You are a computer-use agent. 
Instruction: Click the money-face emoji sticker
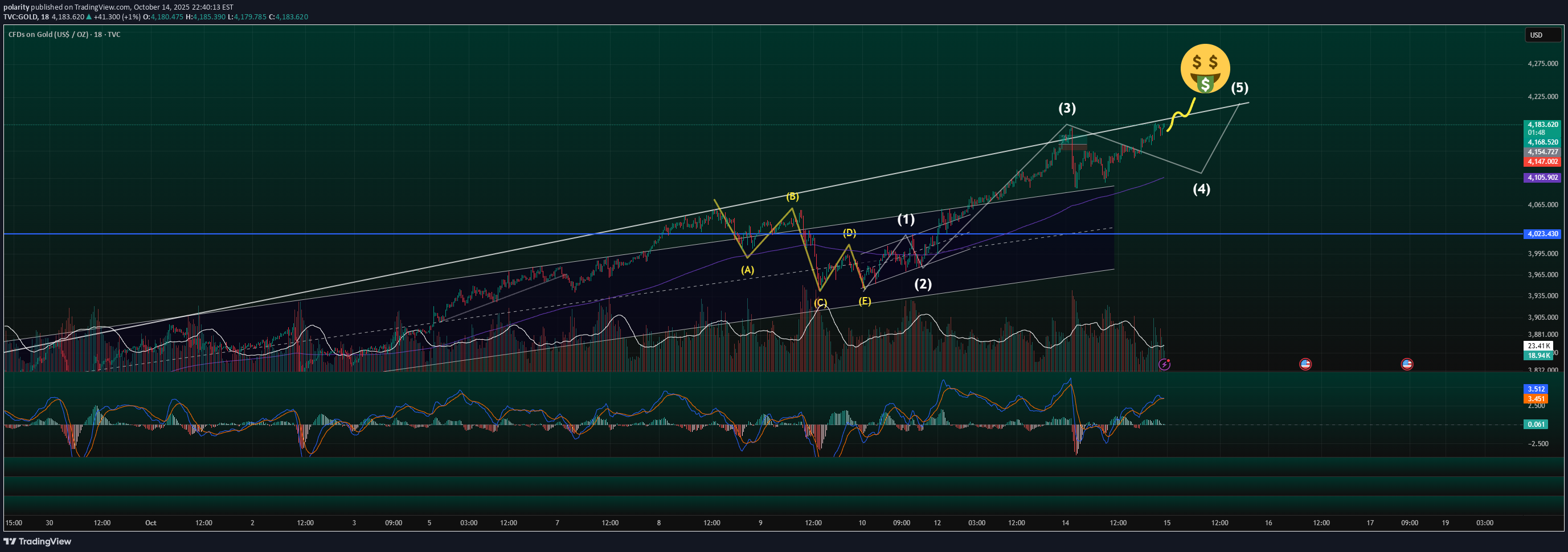[1205, 69]
